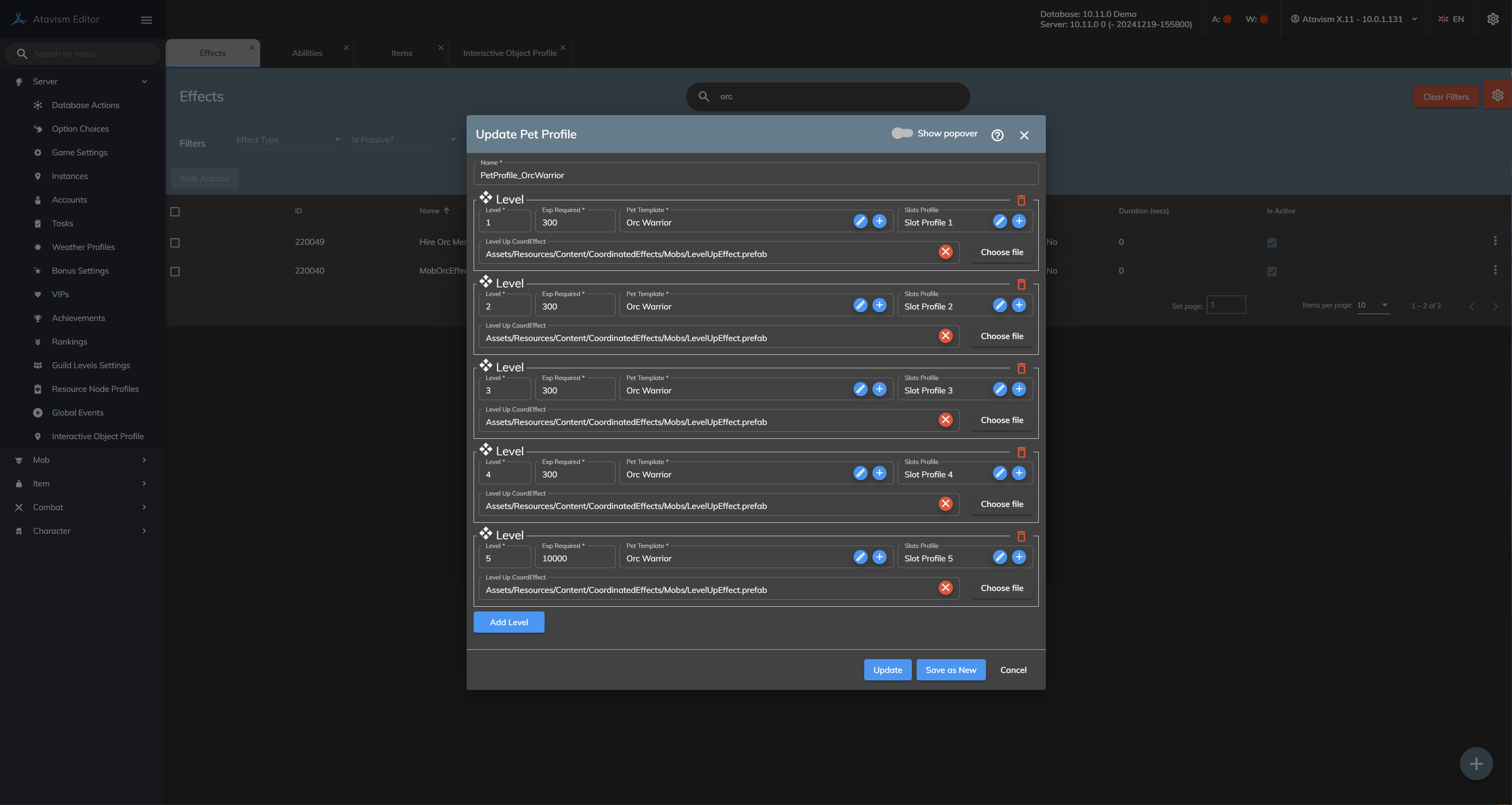Add a new Pet Template at Level 3

point(879,389)
